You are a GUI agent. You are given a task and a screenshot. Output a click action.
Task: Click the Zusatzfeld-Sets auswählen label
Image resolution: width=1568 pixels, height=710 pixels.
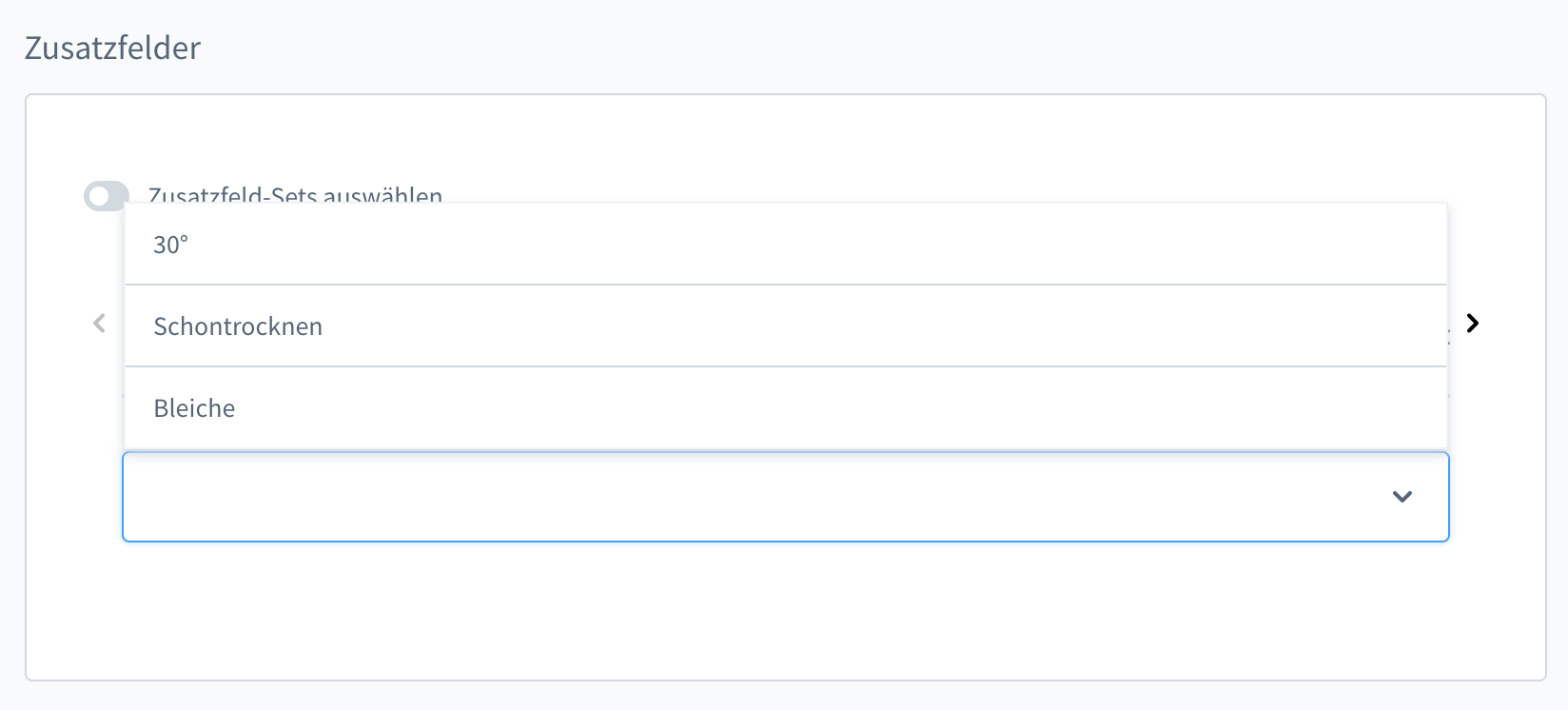295,196
